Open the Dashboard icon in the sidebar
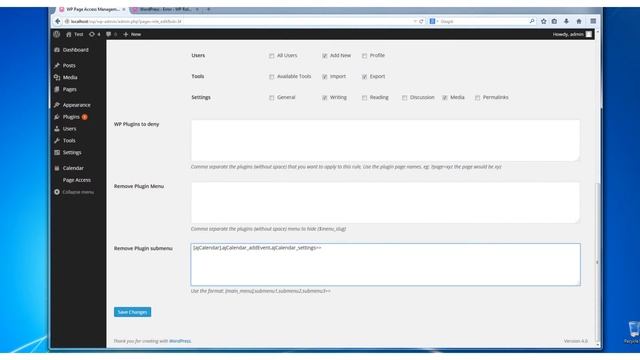This screenshot has width=640, height=360. (57, 50)
